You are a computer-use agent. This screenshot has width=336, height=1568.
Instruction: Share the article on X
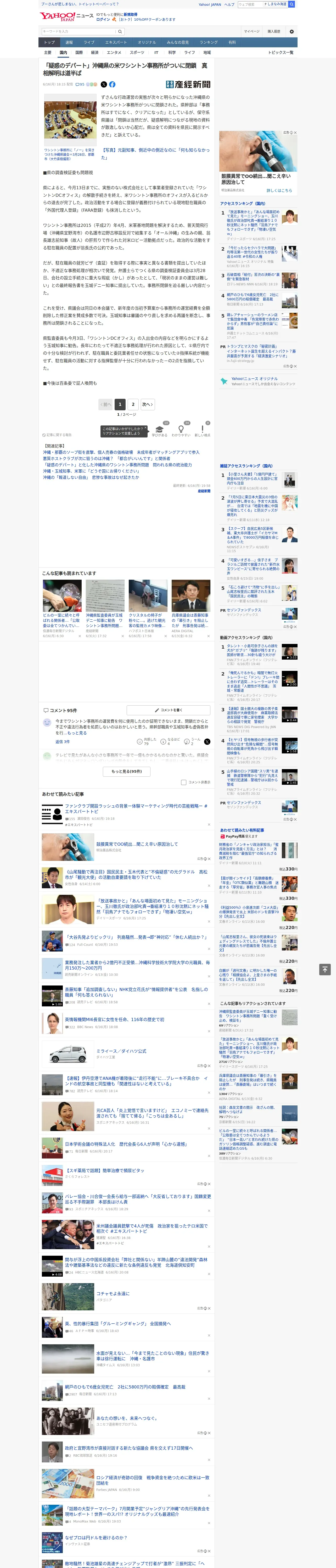(x=104, y=85)
